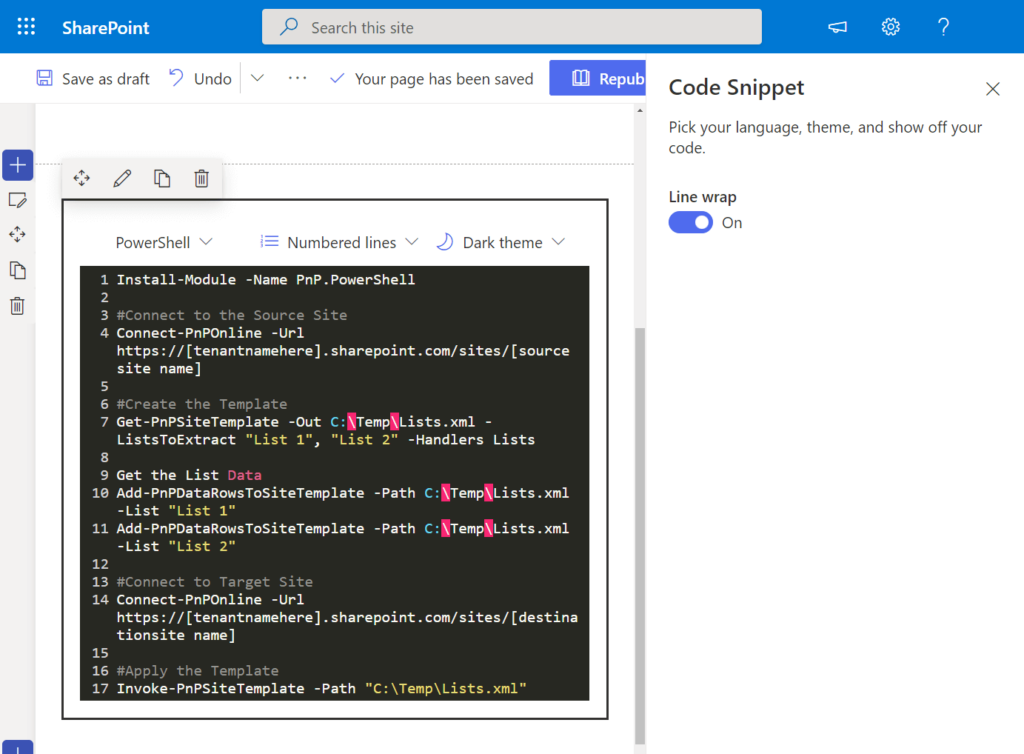This screenshot has height=754, width=1024.
Task: Click the page vertical scrollbar
Action: (x=640, y=535)
